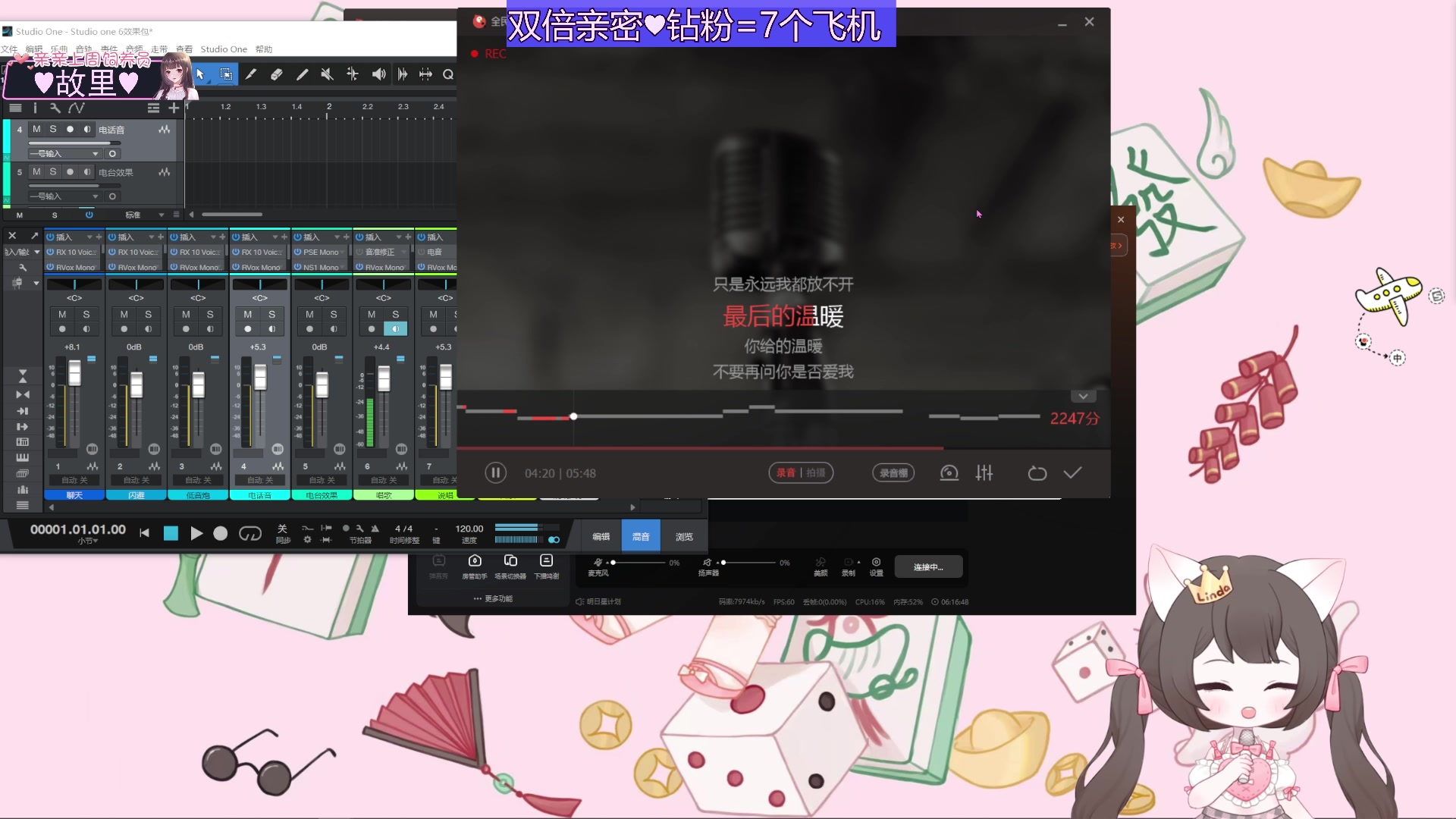Click Stop in Studio One transport
This screenshot has height=819, width=1456.
[171, 534]
